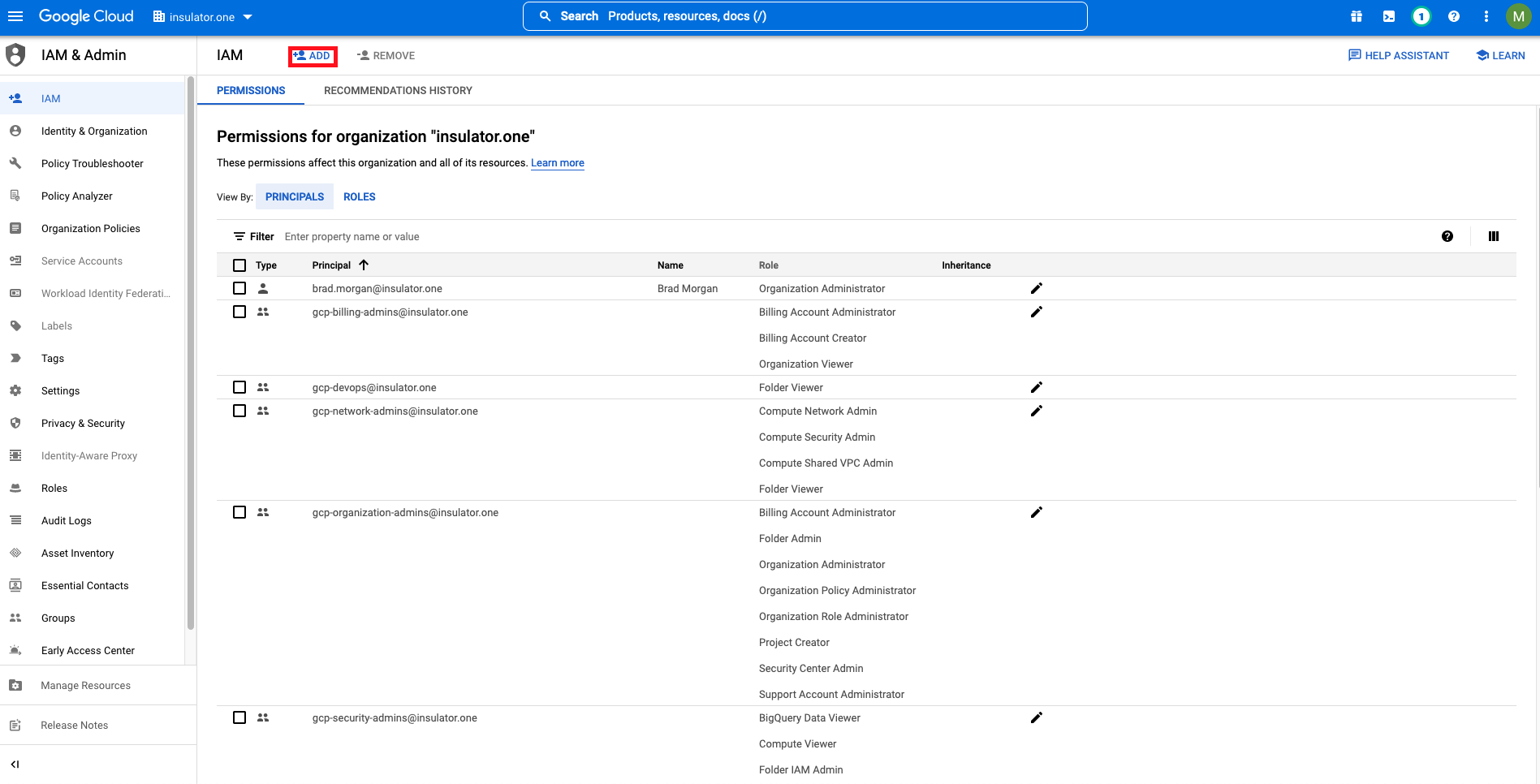The height and width of the screenshot is (784, 1540).
Task: Edit gcp-devops@insulator.one roles pencil icon
Action: [x=1036, y=387]
